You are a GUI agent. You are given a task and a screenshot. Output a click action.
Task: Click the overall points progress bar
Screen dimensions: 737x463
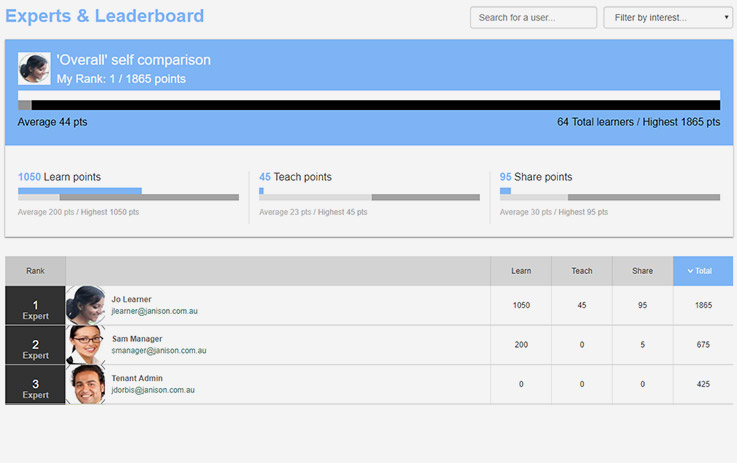click(x=369, y=100)
